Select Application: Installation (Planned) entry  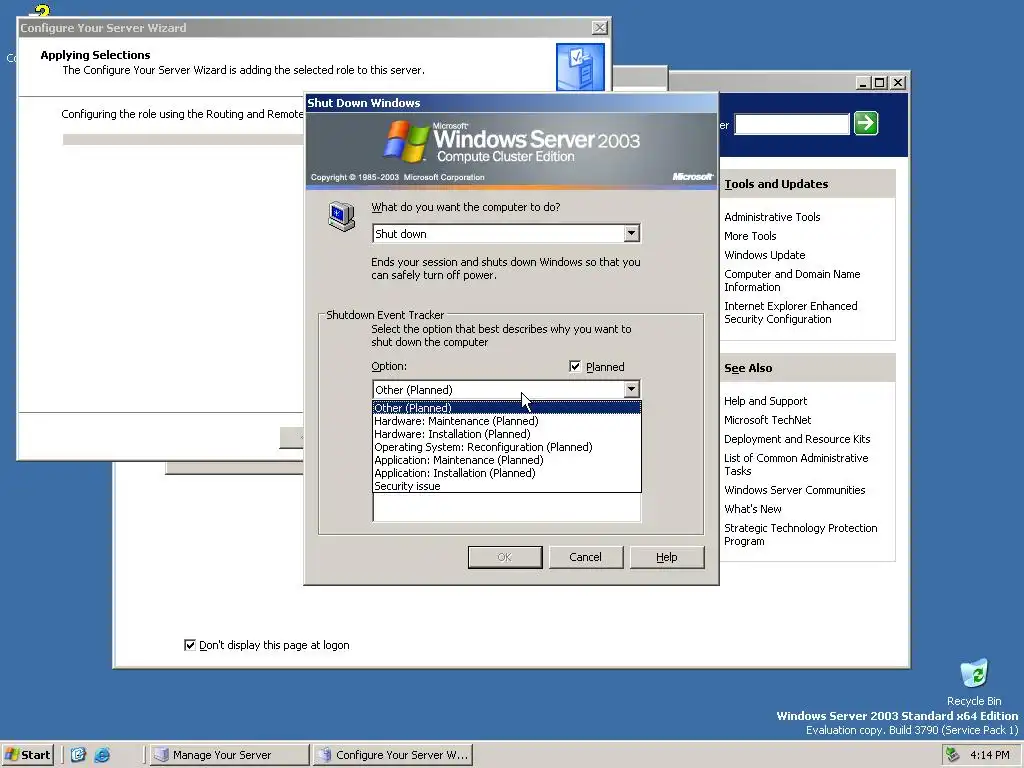pyautogui.click(x=507, y=473)
